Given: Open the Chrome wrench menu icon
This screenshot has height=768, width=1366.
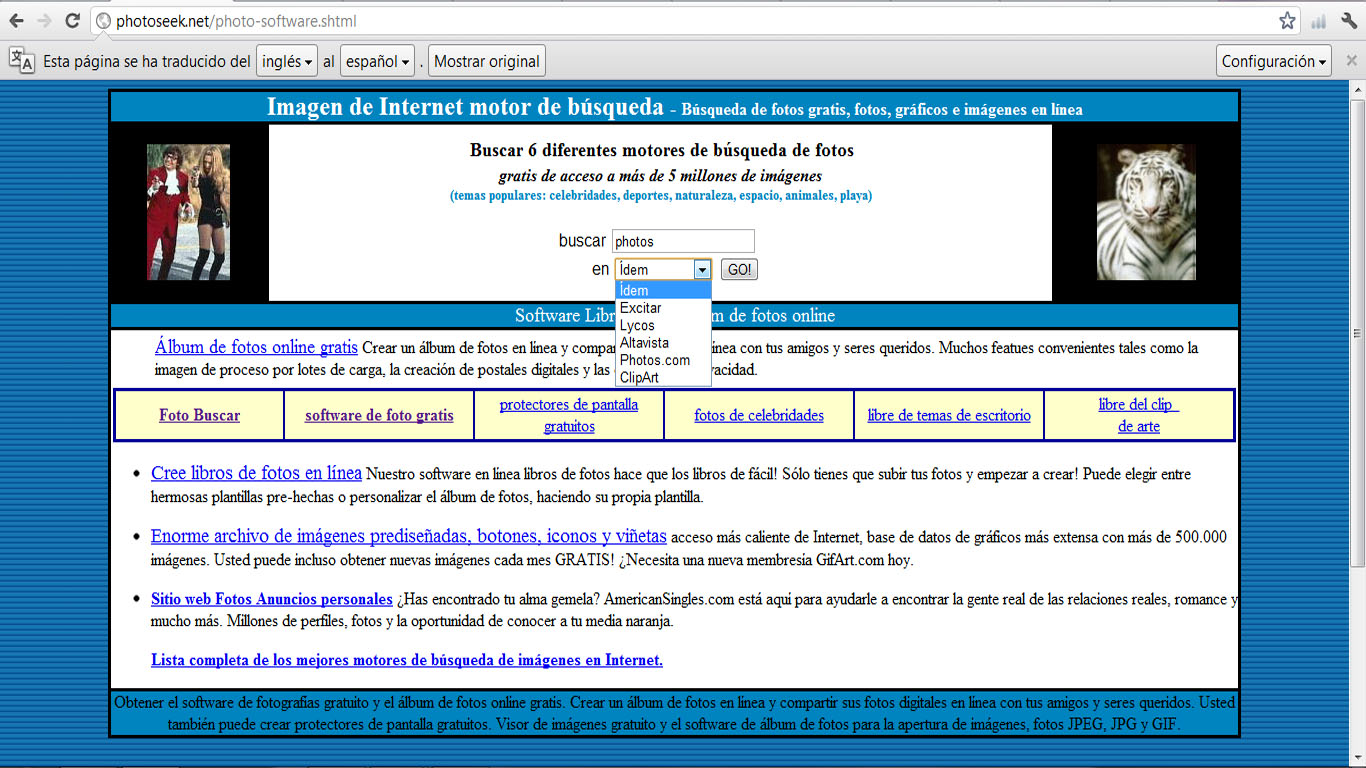Looking at the screenshot, I should coord(1347,21).
